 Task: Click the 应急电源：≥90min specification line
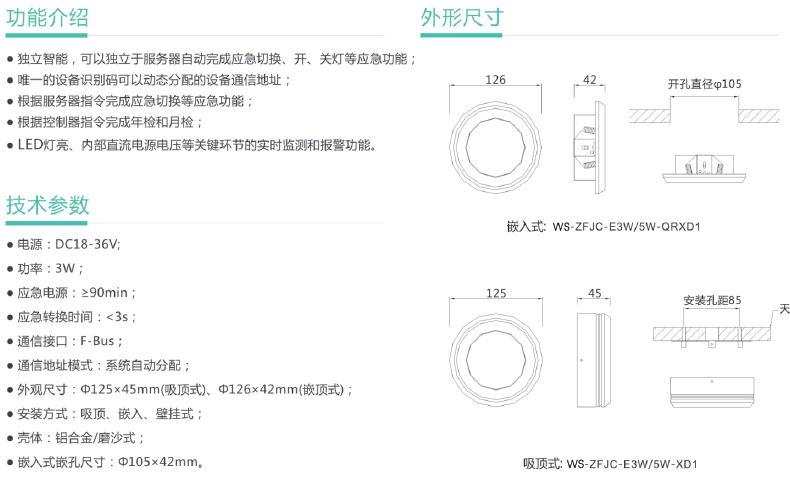point(76,293)
